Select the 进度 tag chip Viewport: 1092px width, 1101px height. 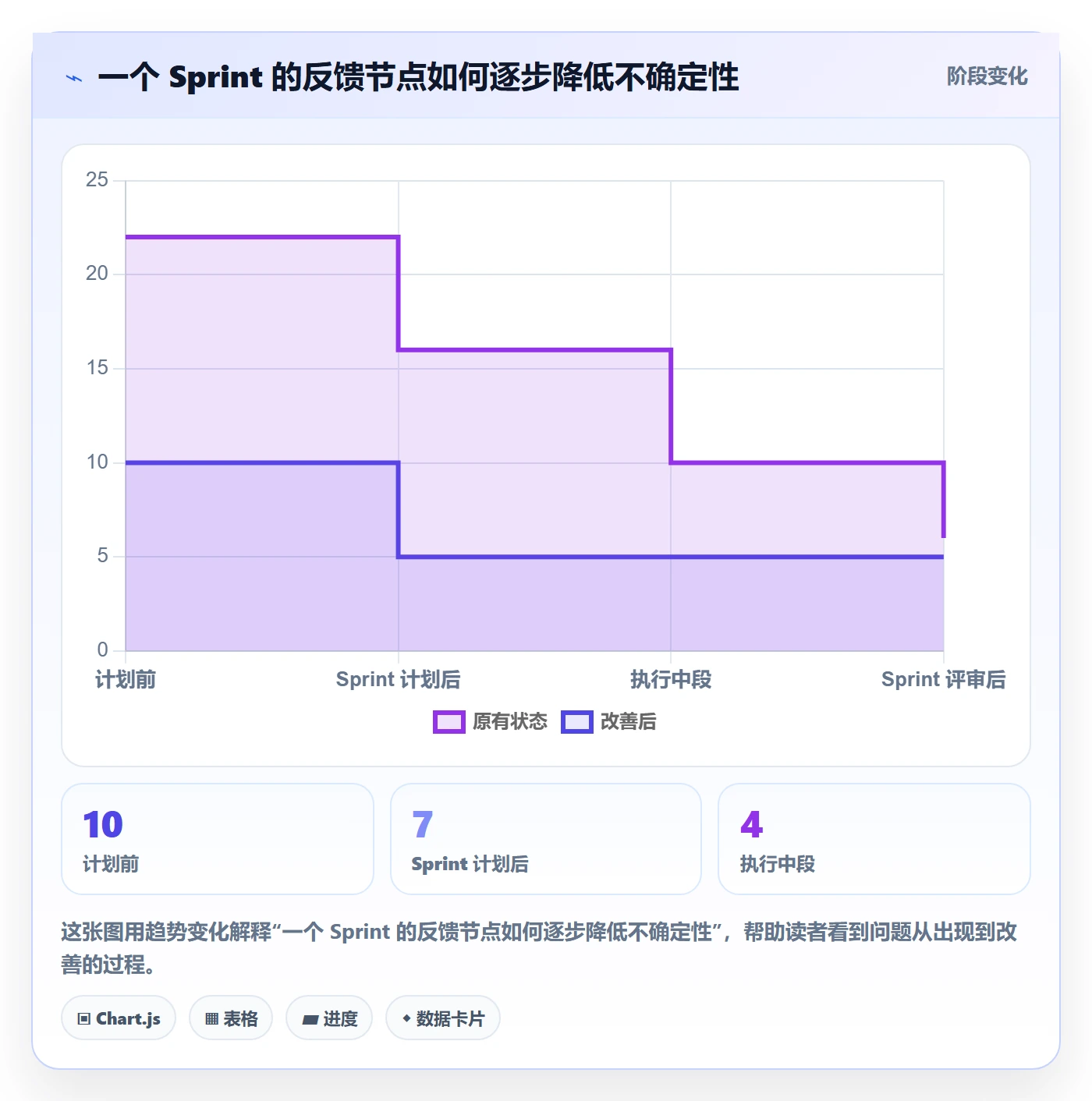329,1018
